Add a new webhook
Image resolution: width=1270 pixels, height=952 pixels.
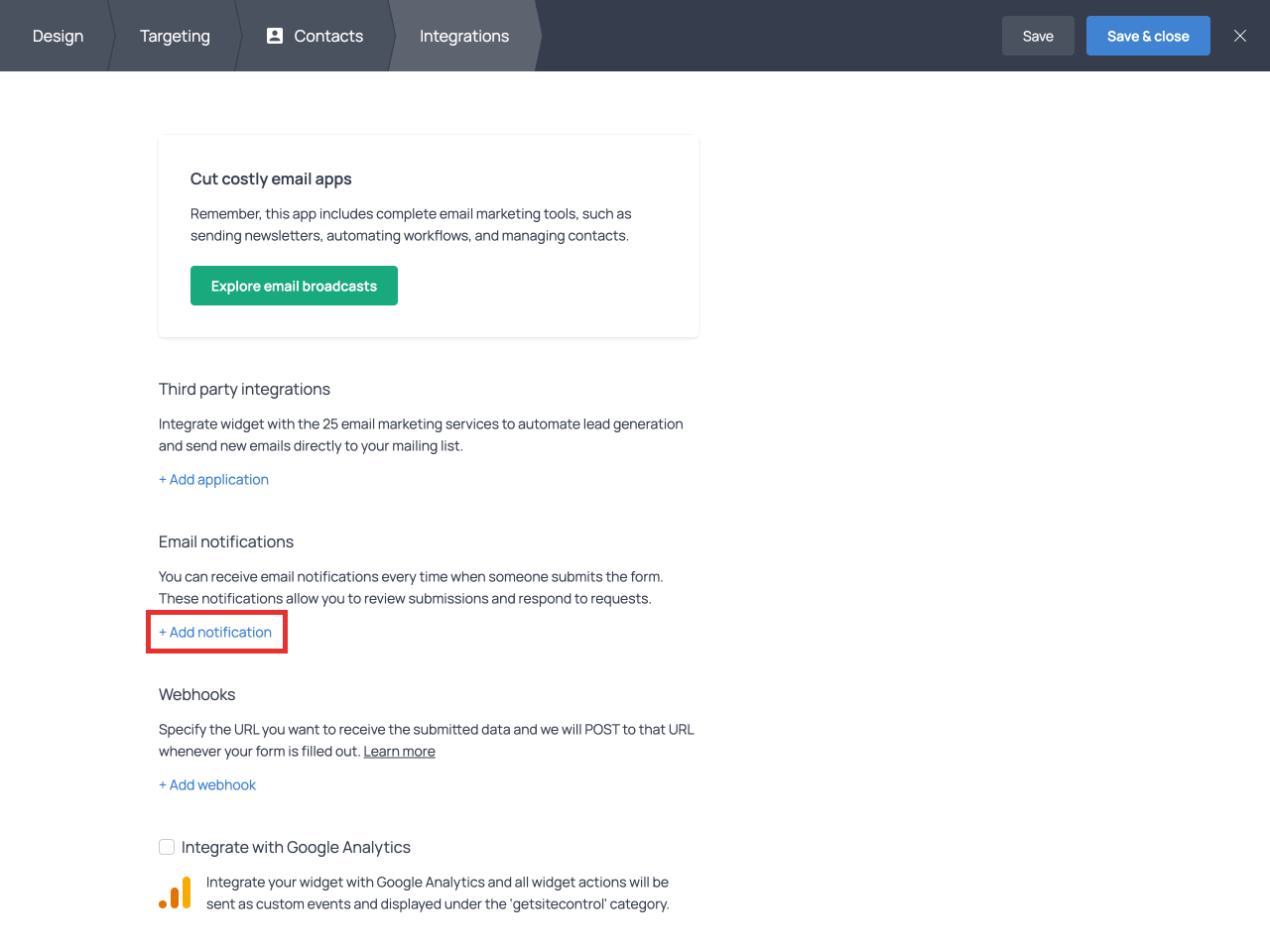click(207, 784)
